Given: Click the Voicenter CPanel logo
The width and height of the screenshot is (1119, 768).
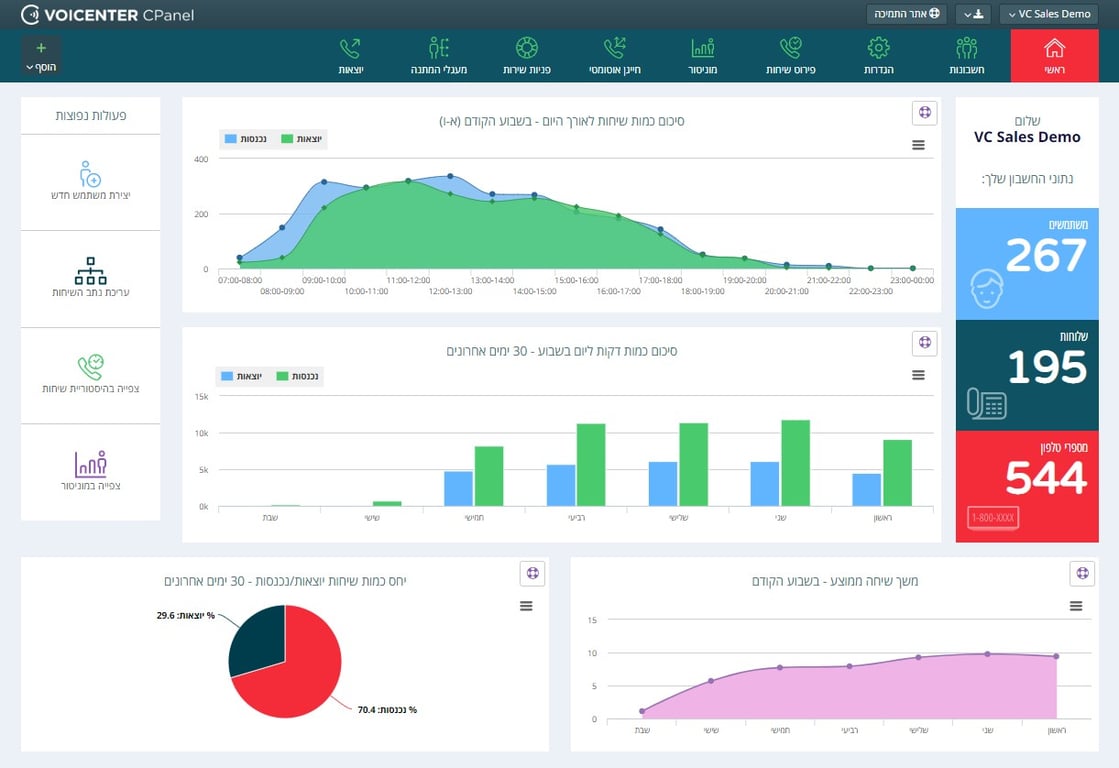Looking at the screenshot, I should point(107,14).
